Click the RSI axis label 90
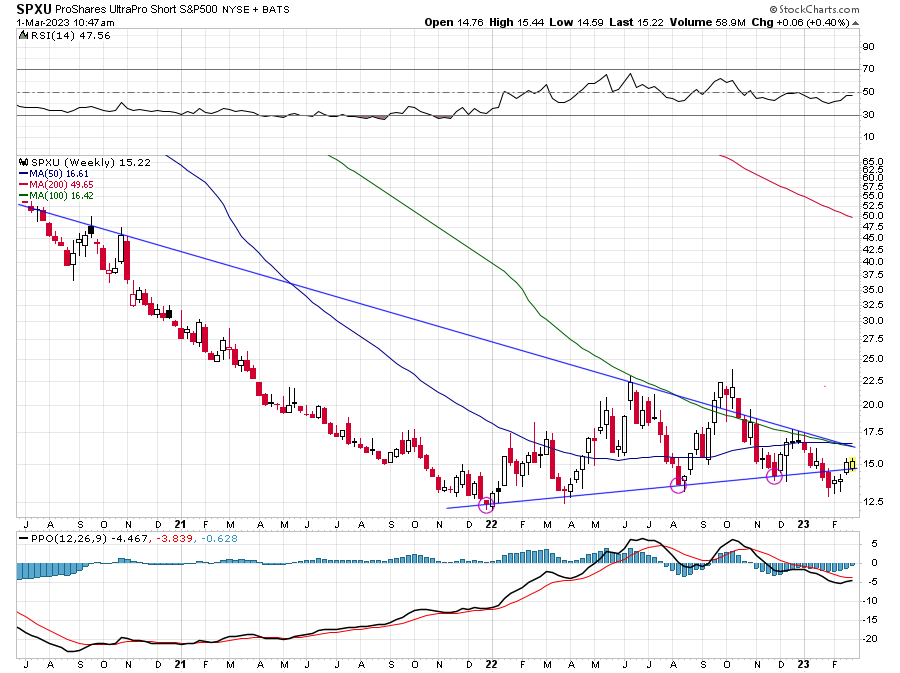Viewport: 900px width, 673px height. (x=868, y=47)
